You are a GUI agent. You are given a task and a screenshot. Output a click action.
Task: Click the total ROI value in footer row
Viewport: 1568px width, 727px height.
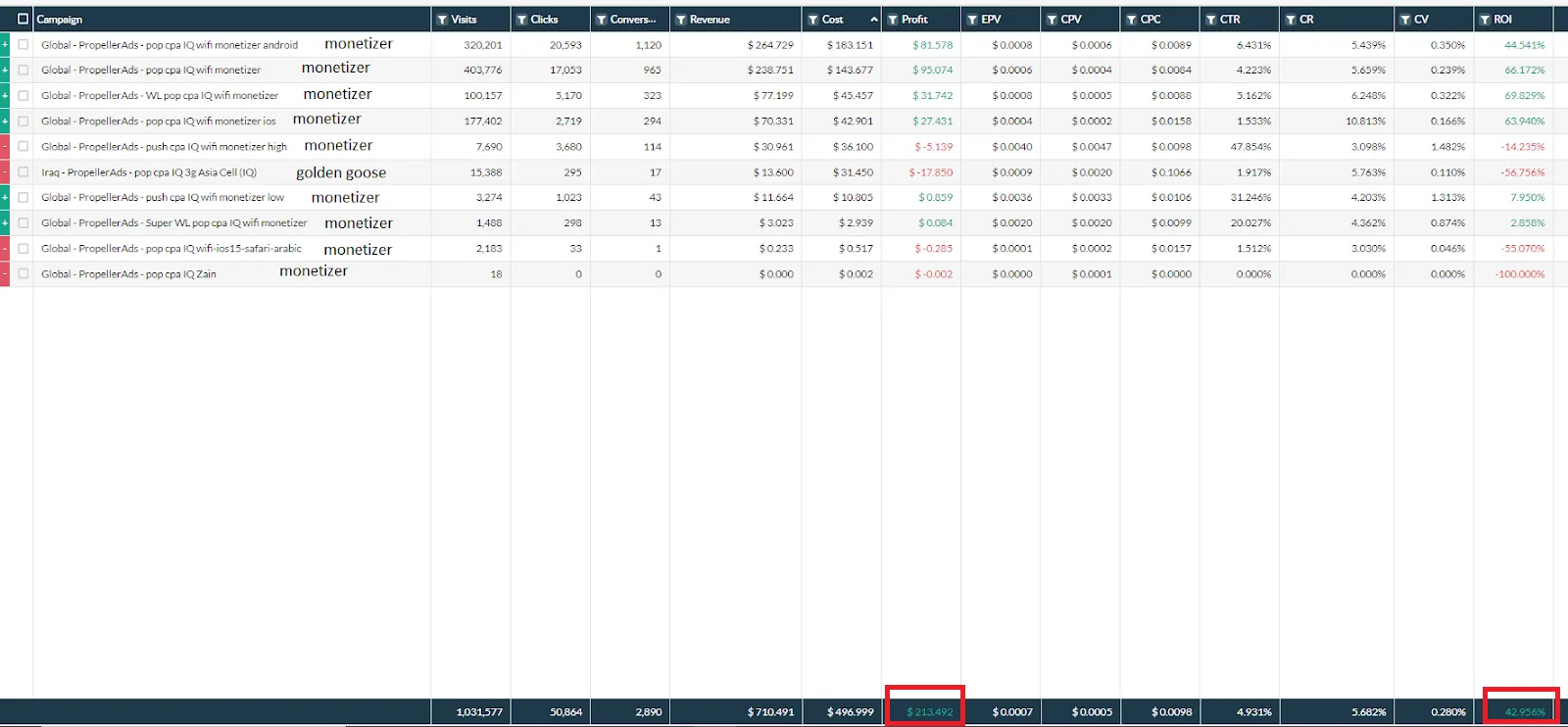coord(1524,712)
